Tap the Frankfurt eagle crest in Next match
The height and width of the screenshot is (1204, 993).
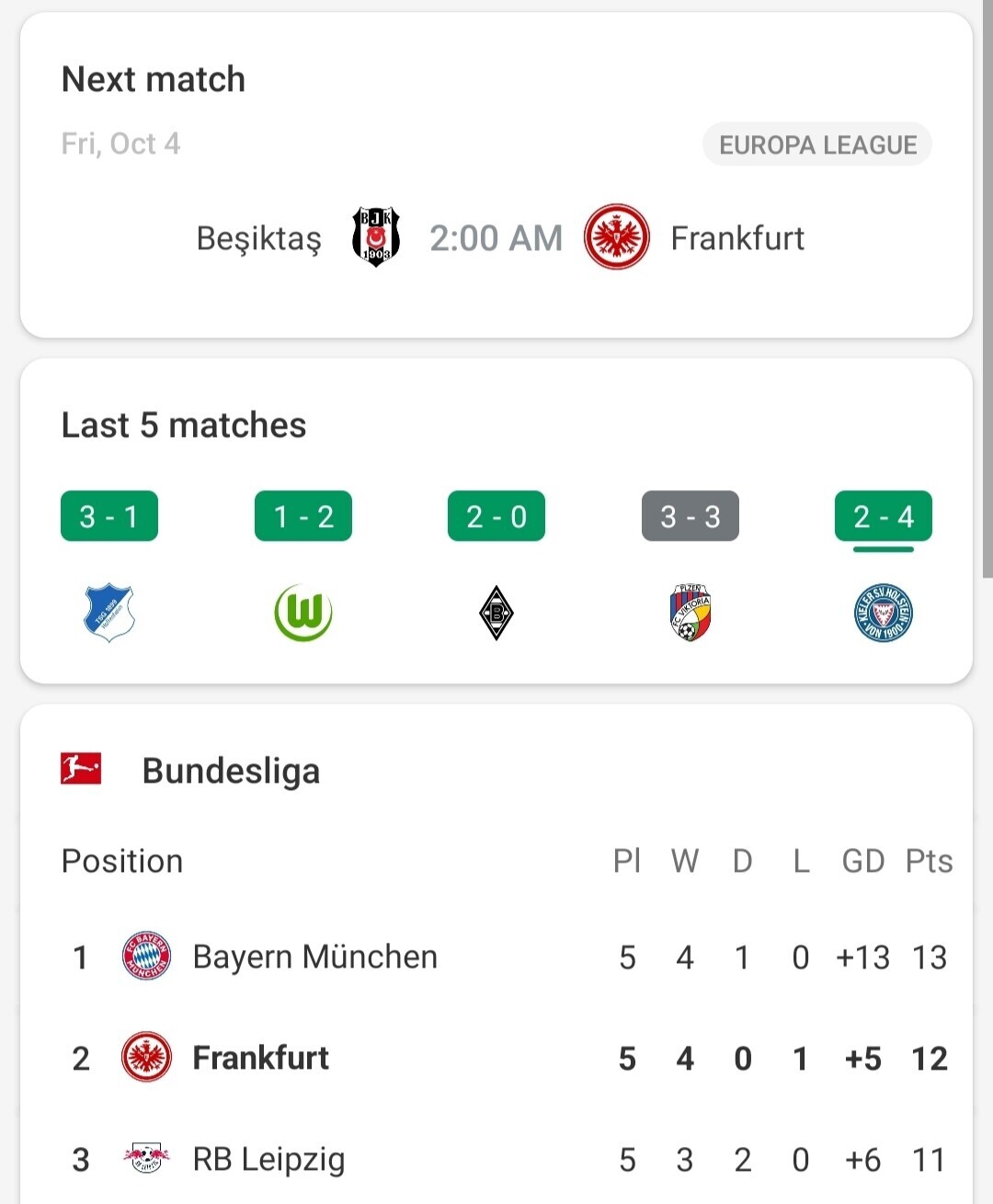[617, 237]
